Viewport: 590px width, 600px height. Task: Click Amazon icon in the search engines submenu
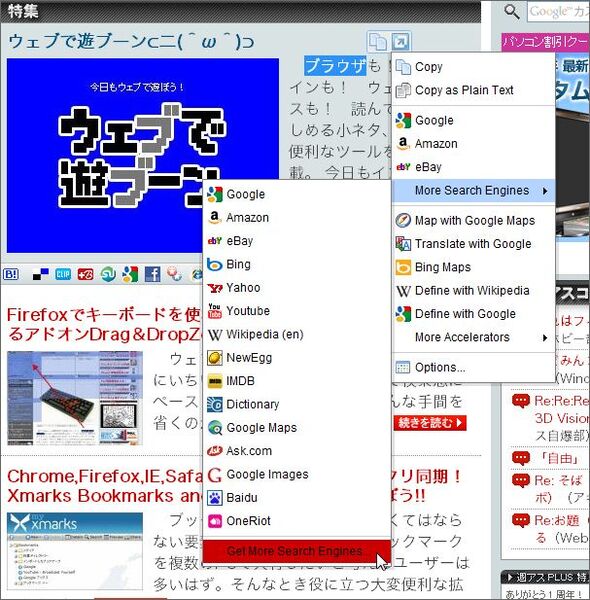tap(215, 218)
